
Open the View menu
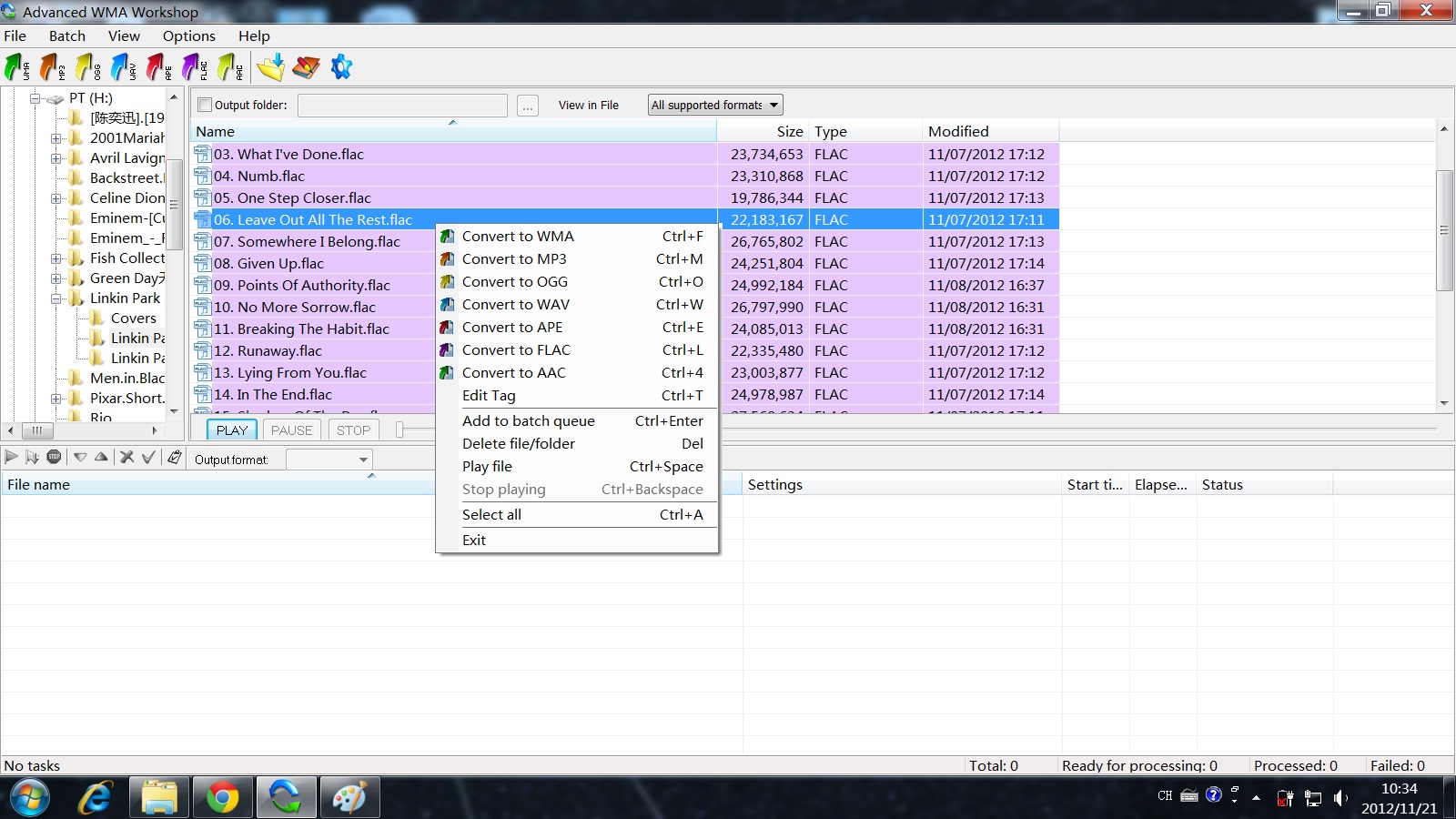coord(124,36)
